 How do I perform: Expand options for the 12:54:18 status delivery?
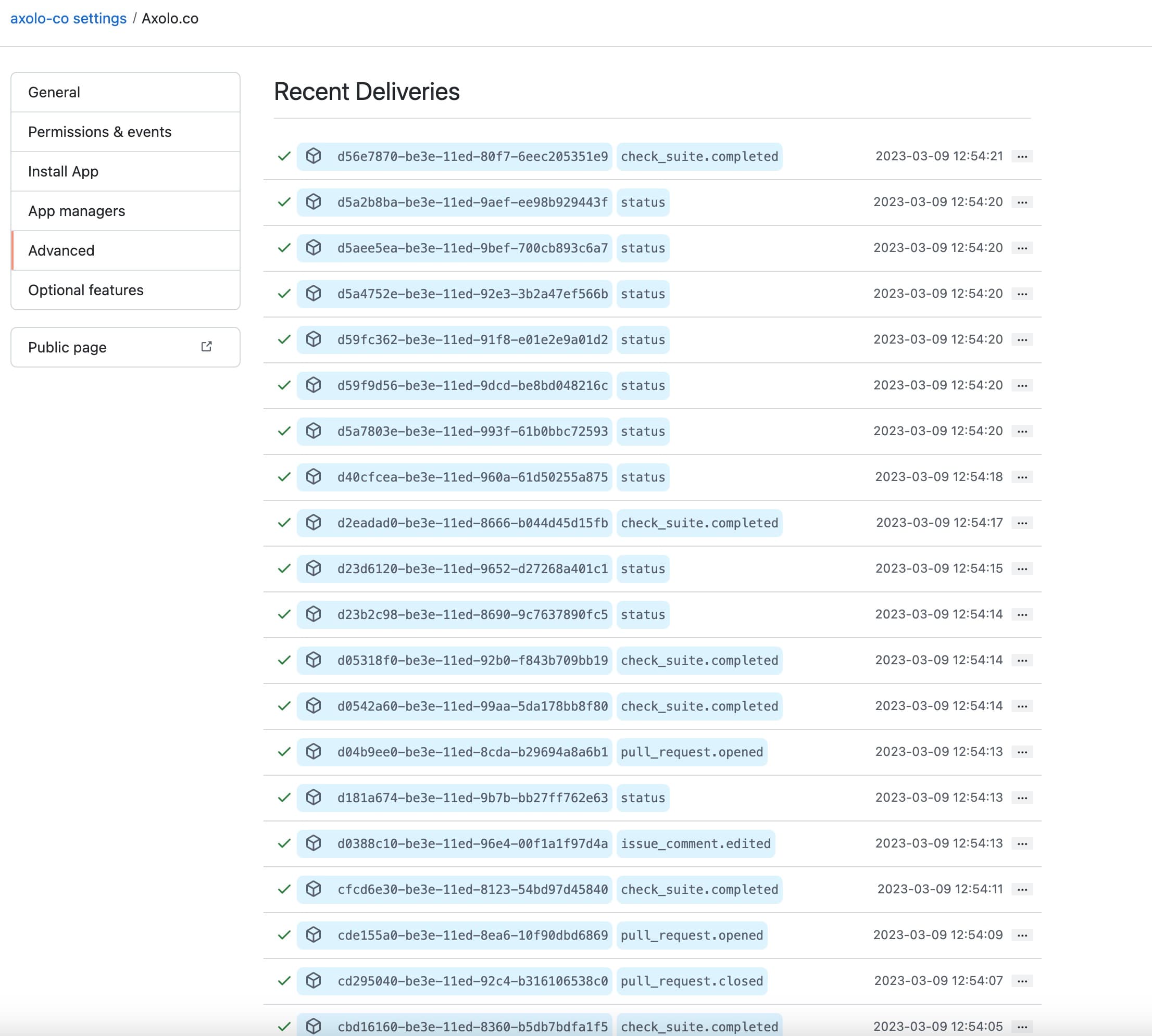[1022, 477]
